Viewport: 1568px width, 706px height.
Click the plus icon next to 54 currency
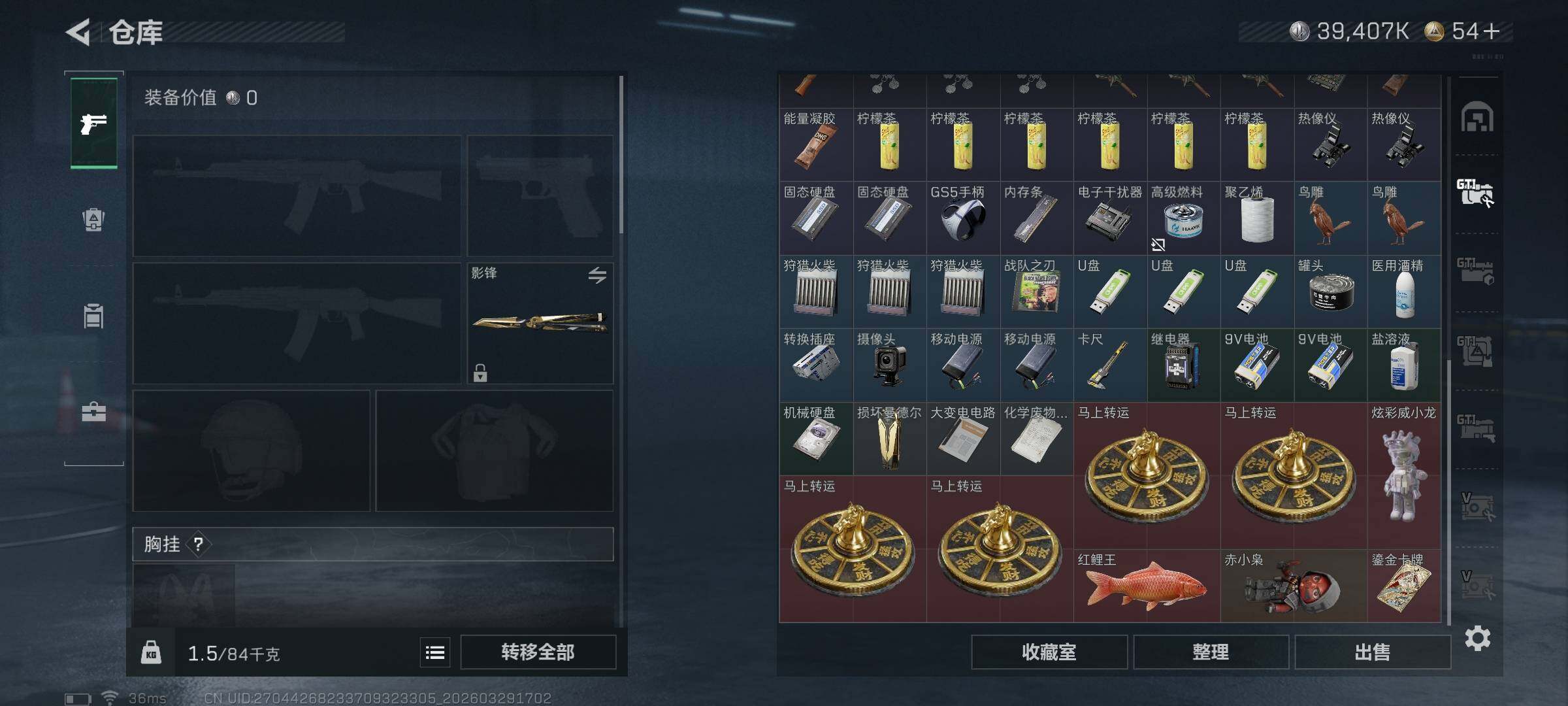[x=1492, y=31]
